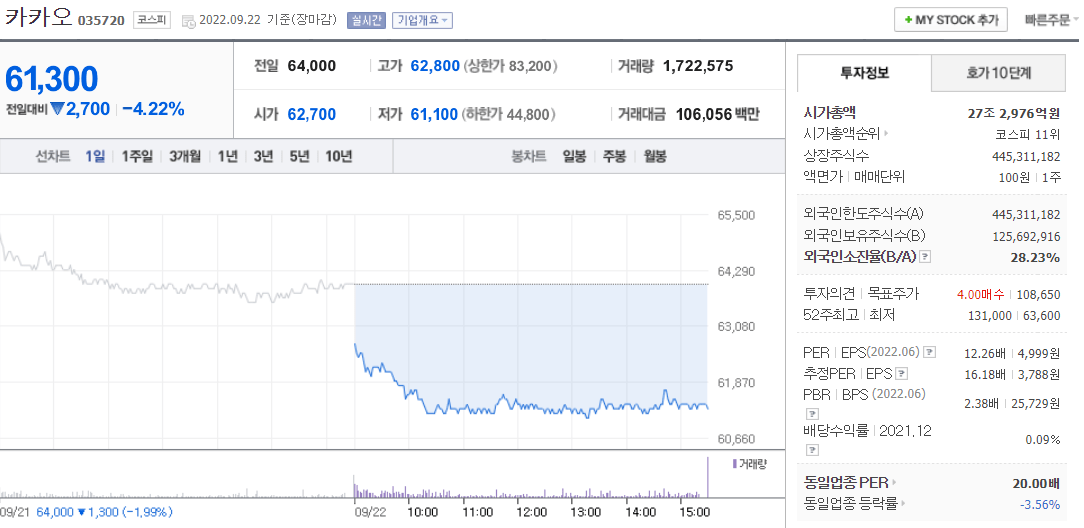Viewport: 1084px width, 528px height.
Task: Click the MY STOCK 추가 button
Action: pyautogui.click(x=951, y=20)
